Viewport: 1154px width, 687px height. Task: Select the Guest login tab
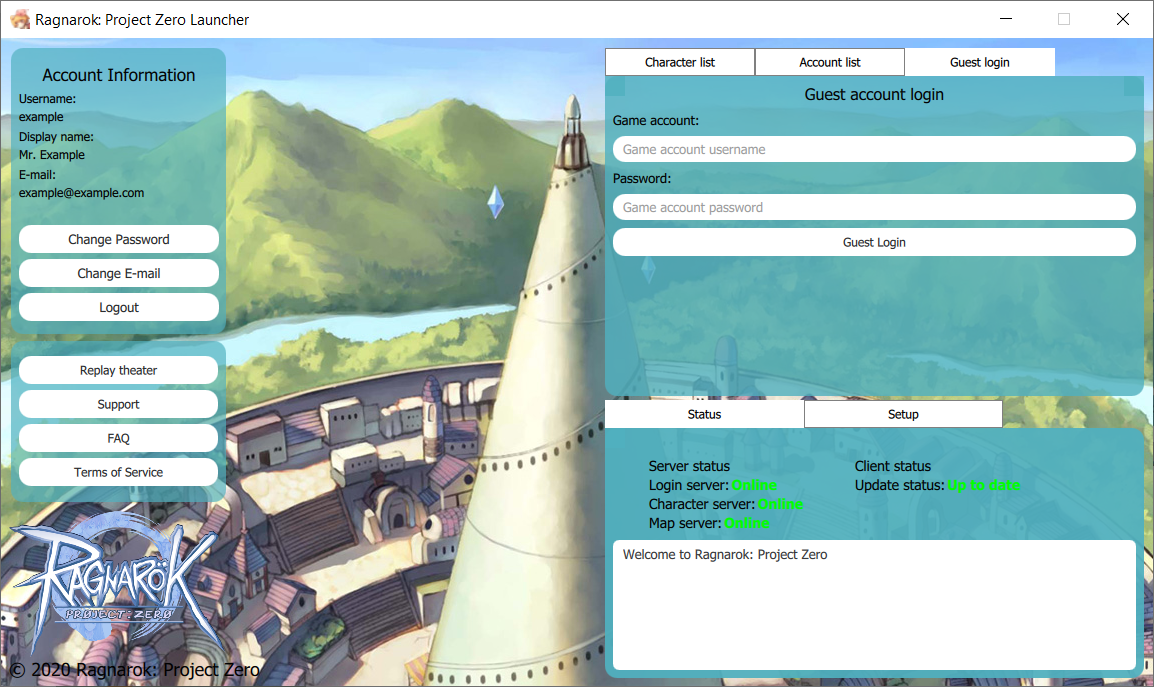click(980, 62)
